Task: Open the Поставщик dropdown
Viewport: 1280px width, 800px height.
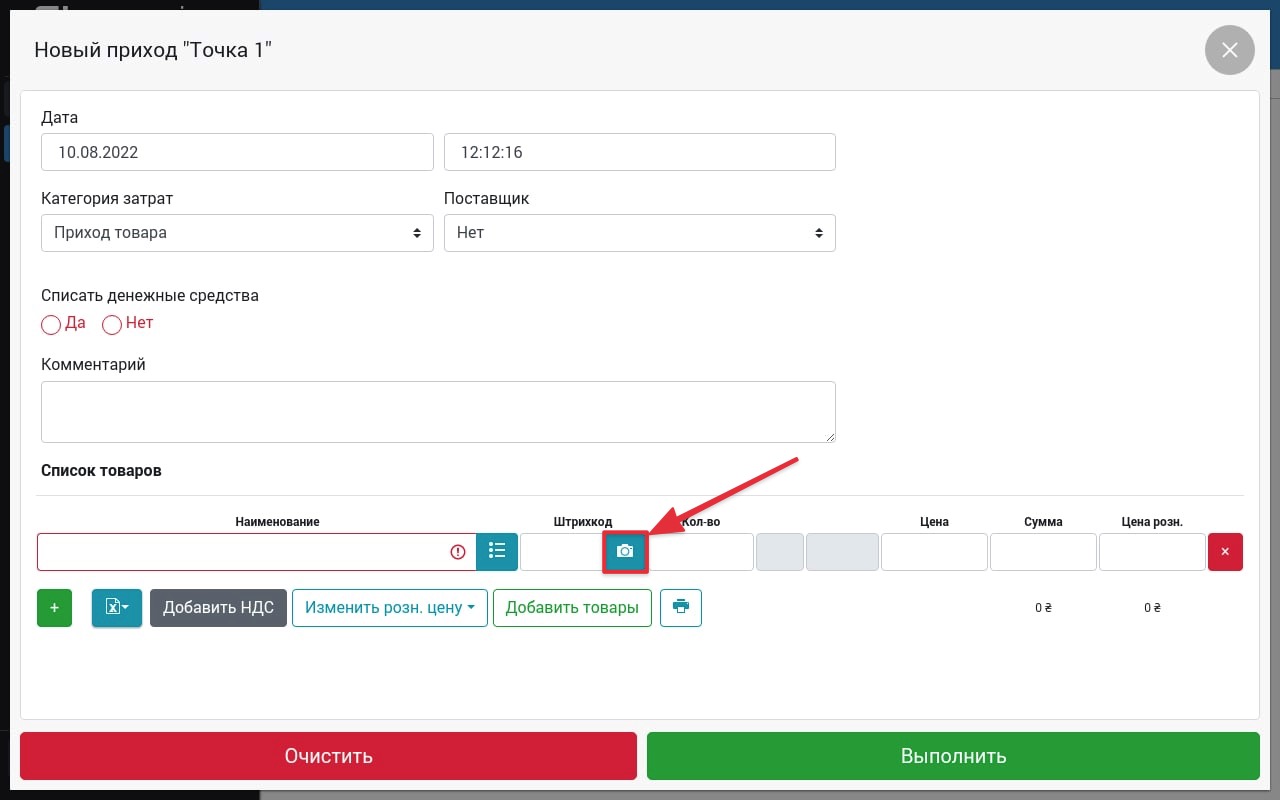Action: click(x=639, y=233)
